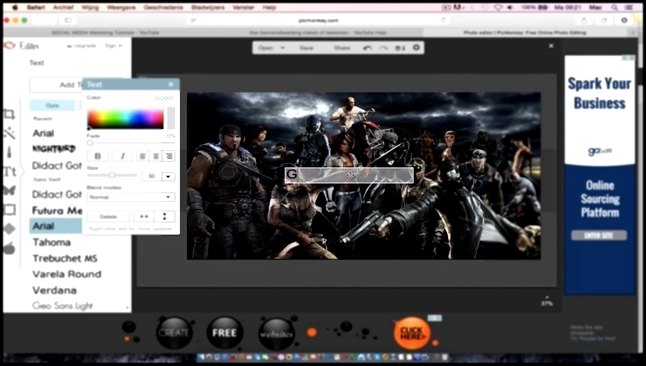
Task: Click the gray brightness strip beside the color picker
Action: tap(171, 118)
